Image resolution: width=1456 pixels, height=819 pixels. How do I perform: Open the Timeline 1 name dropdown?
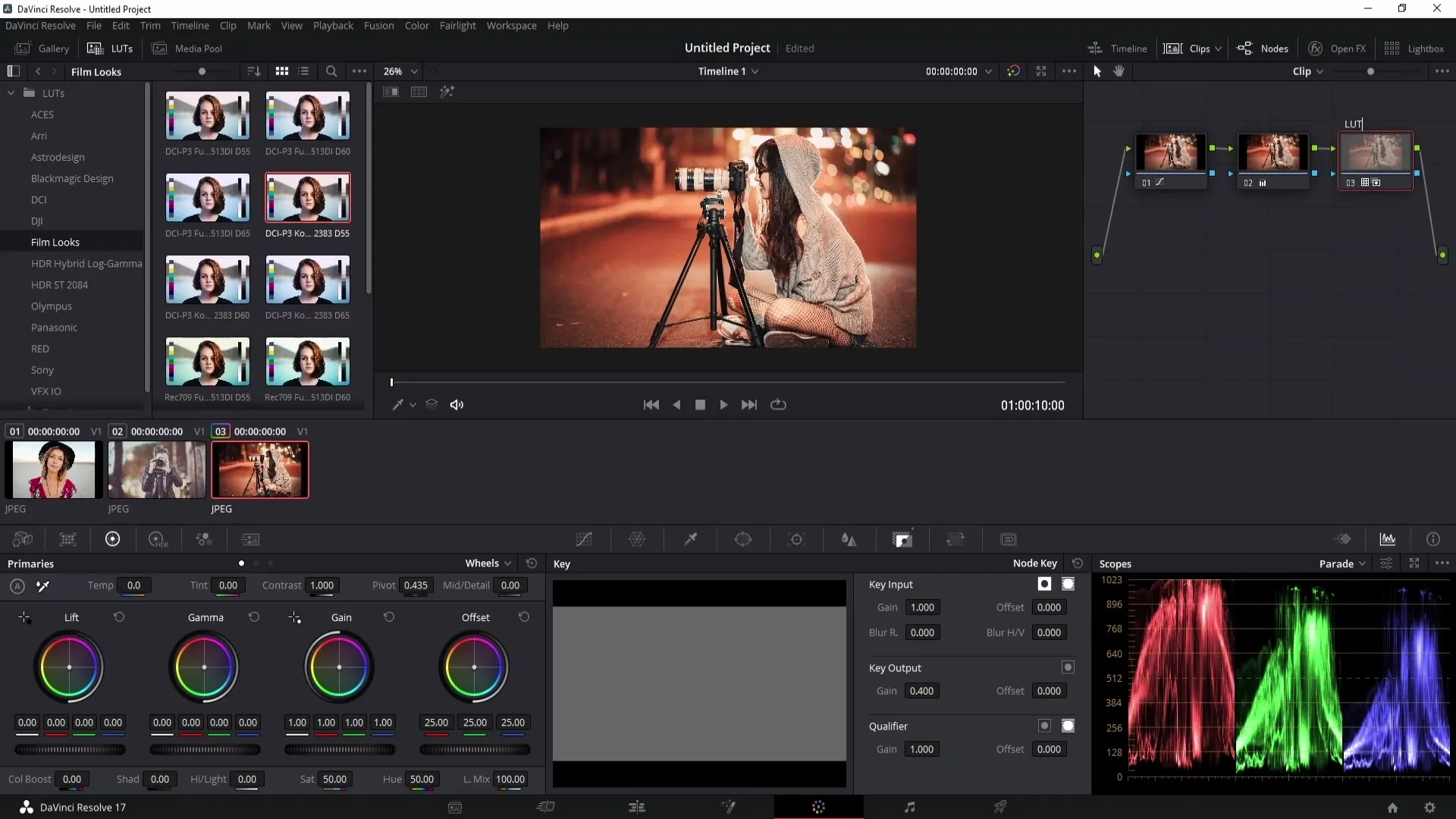(728, 71)
